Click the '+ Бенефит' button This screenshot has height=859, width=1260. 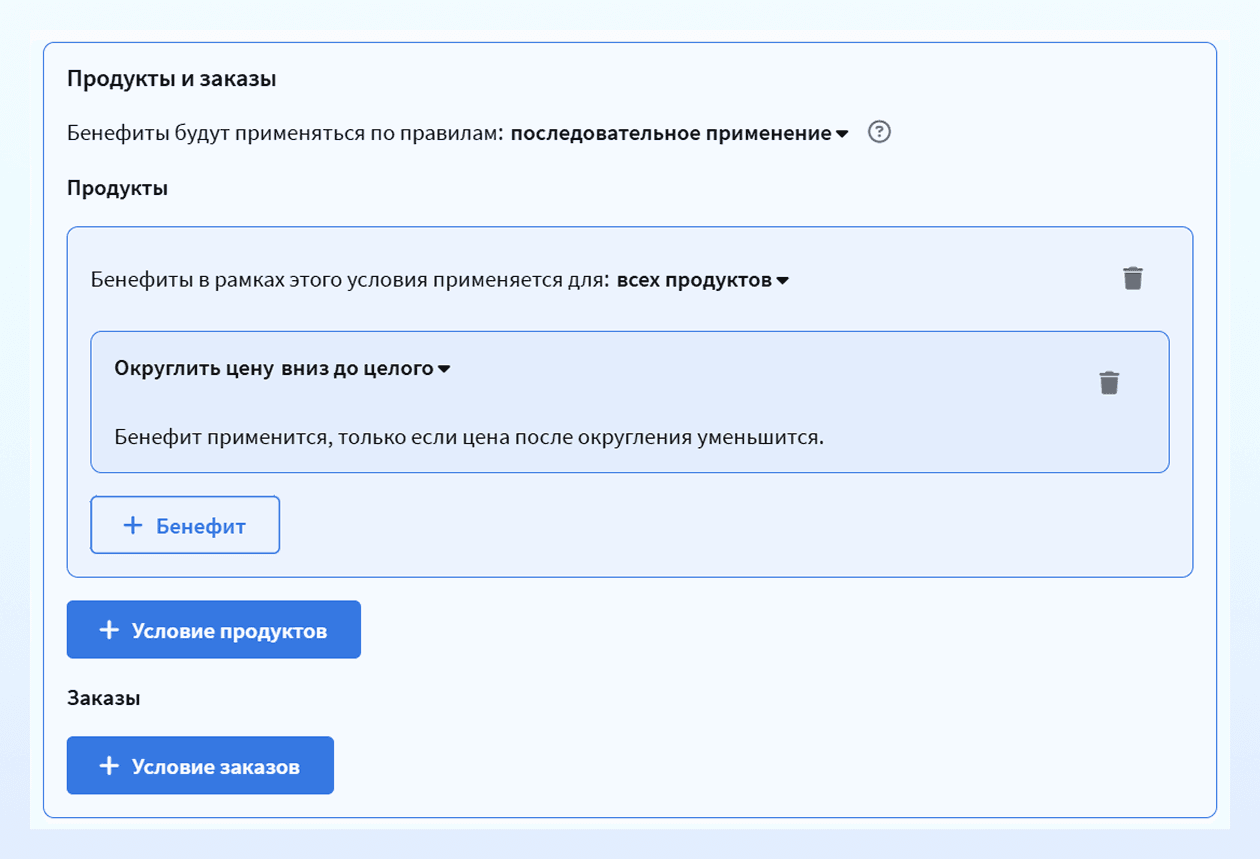pyautogui.click(x=185, y=525)
